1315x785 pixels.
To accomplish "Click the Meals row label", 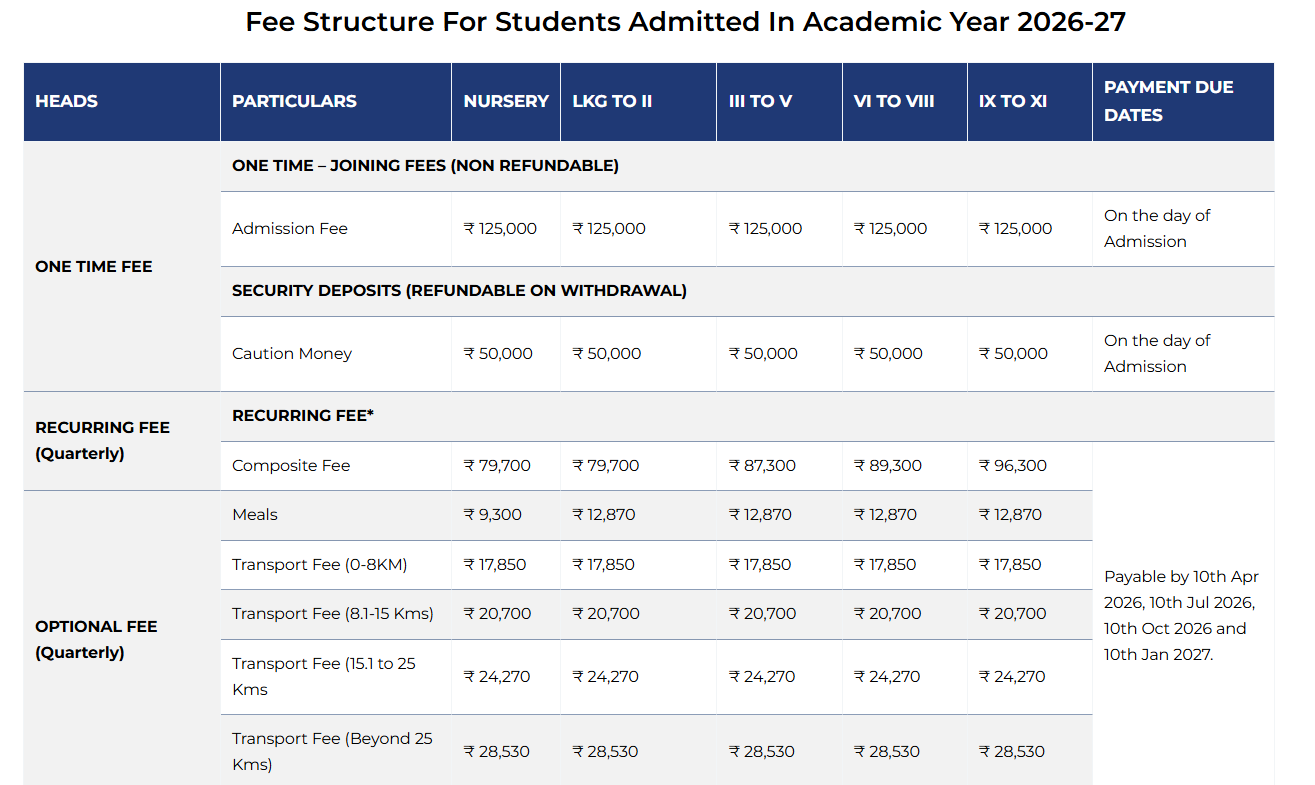I will coord(253,514).
